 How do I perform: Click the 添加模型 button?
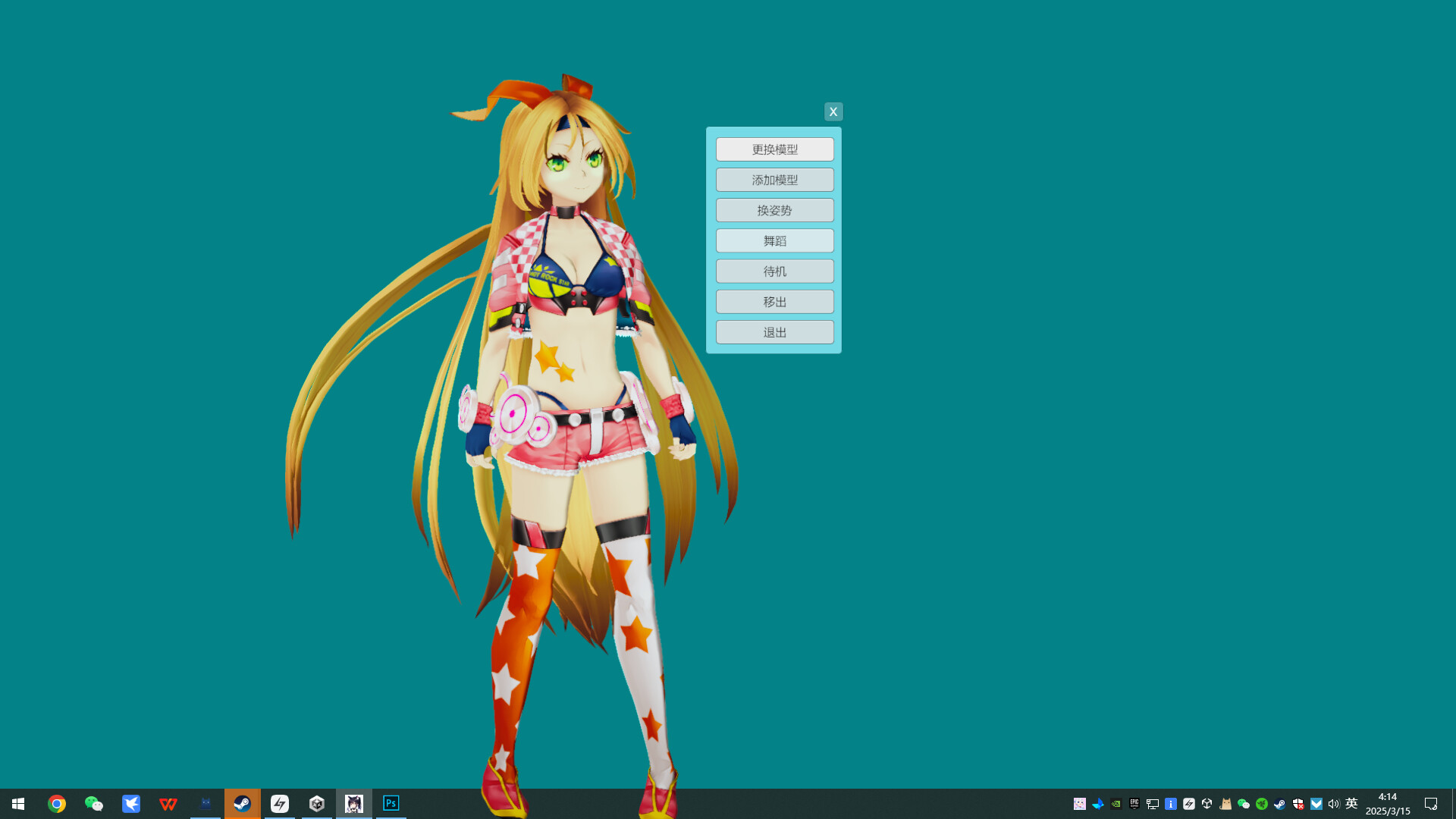(774, 180)
